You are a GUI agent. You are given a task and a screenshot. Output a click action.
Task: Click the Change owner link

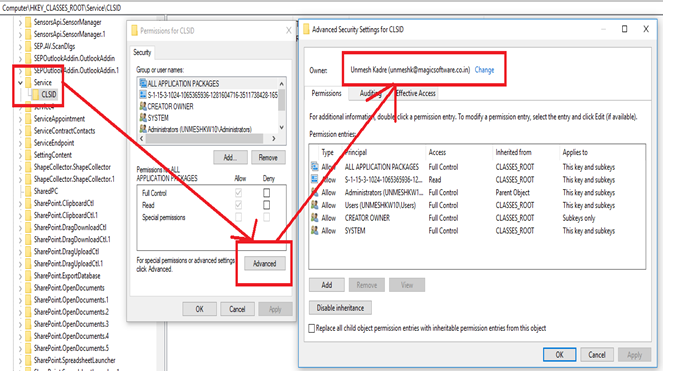pyautogui.click(x=484, y=70)
